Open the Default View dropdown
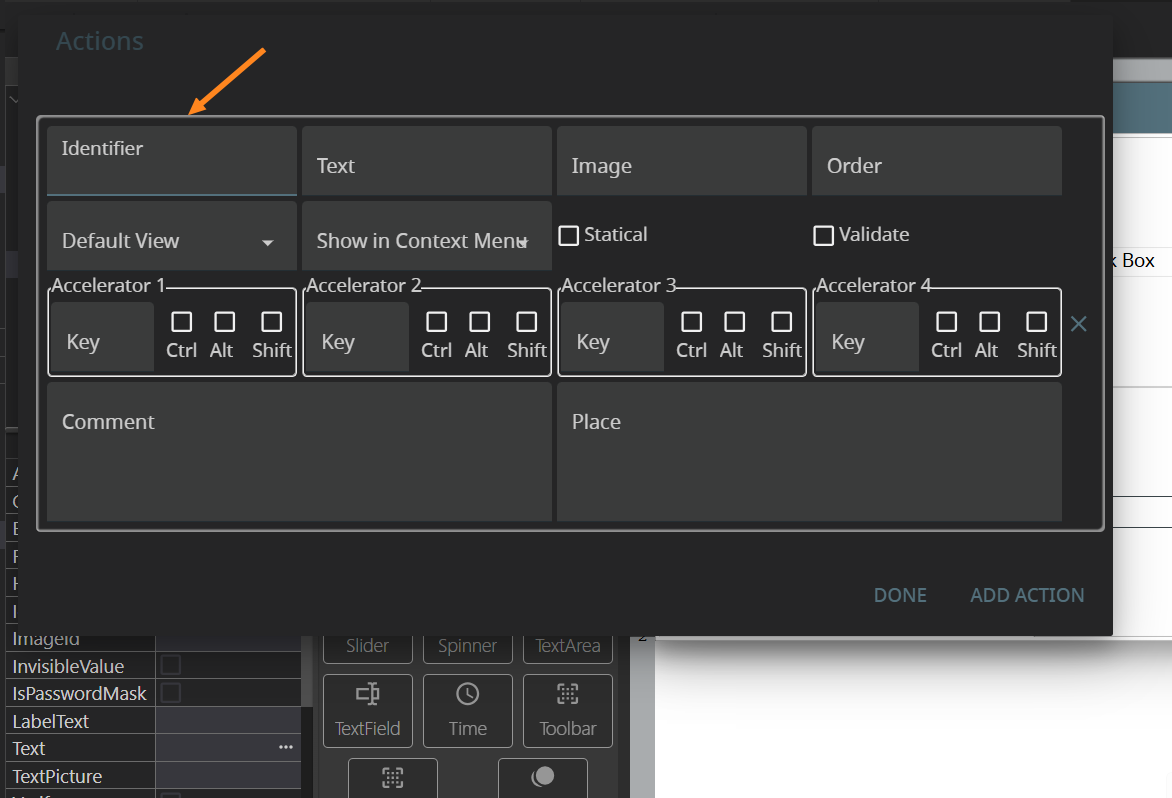The height and width of the screenshot is (798, 1172). (171, 241)
